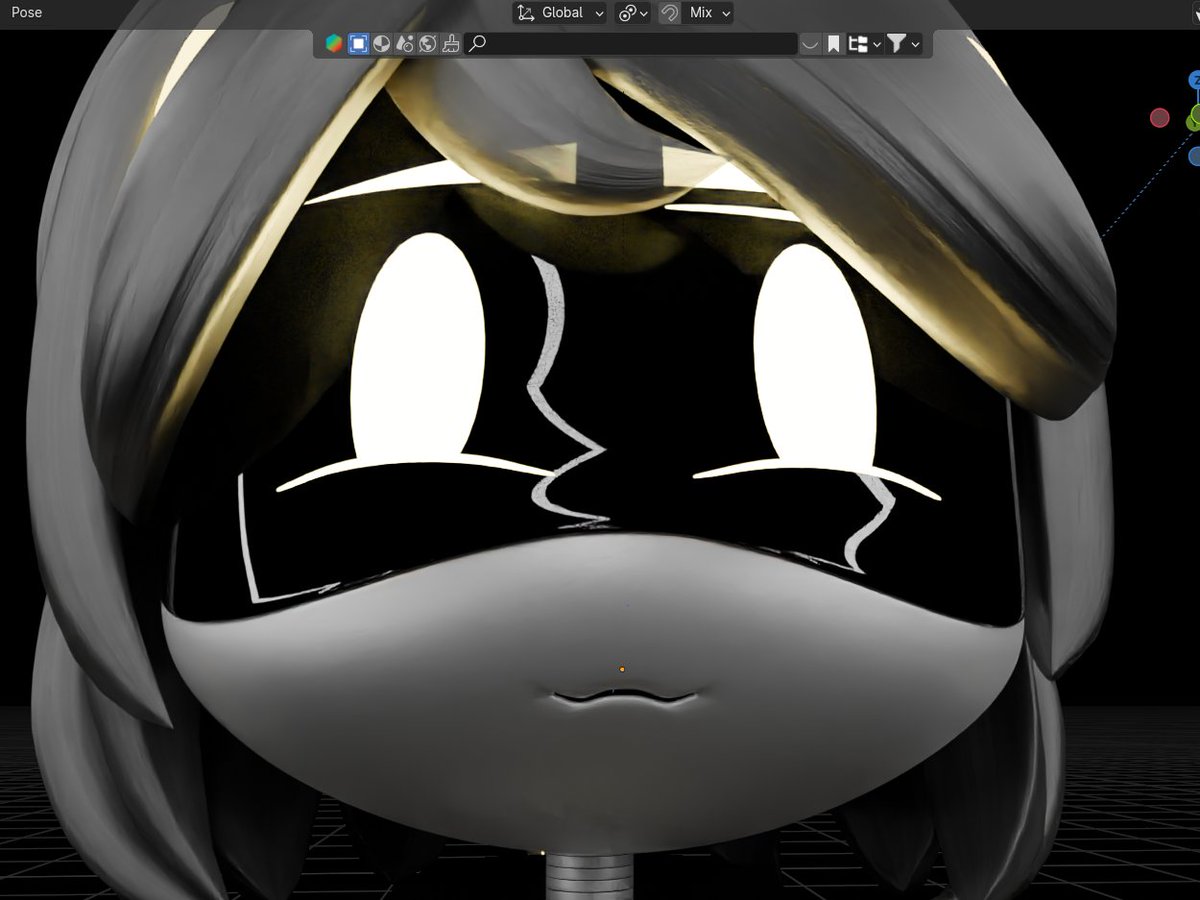Click the droplets icon in filter bar
This screenshot has width=1200, height=900.
click(405, 43)
